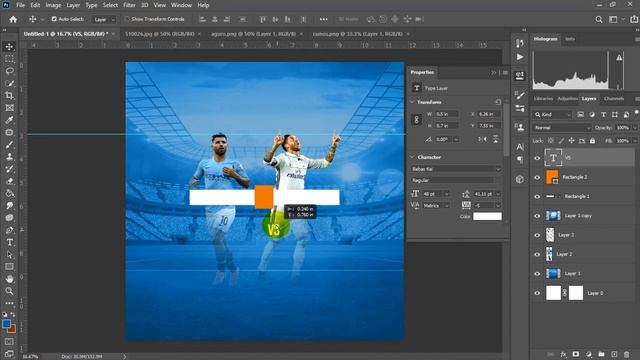This screenshot has height=360, width=640.
Task: Click the three-dots more options button
Action: point(324,19)
